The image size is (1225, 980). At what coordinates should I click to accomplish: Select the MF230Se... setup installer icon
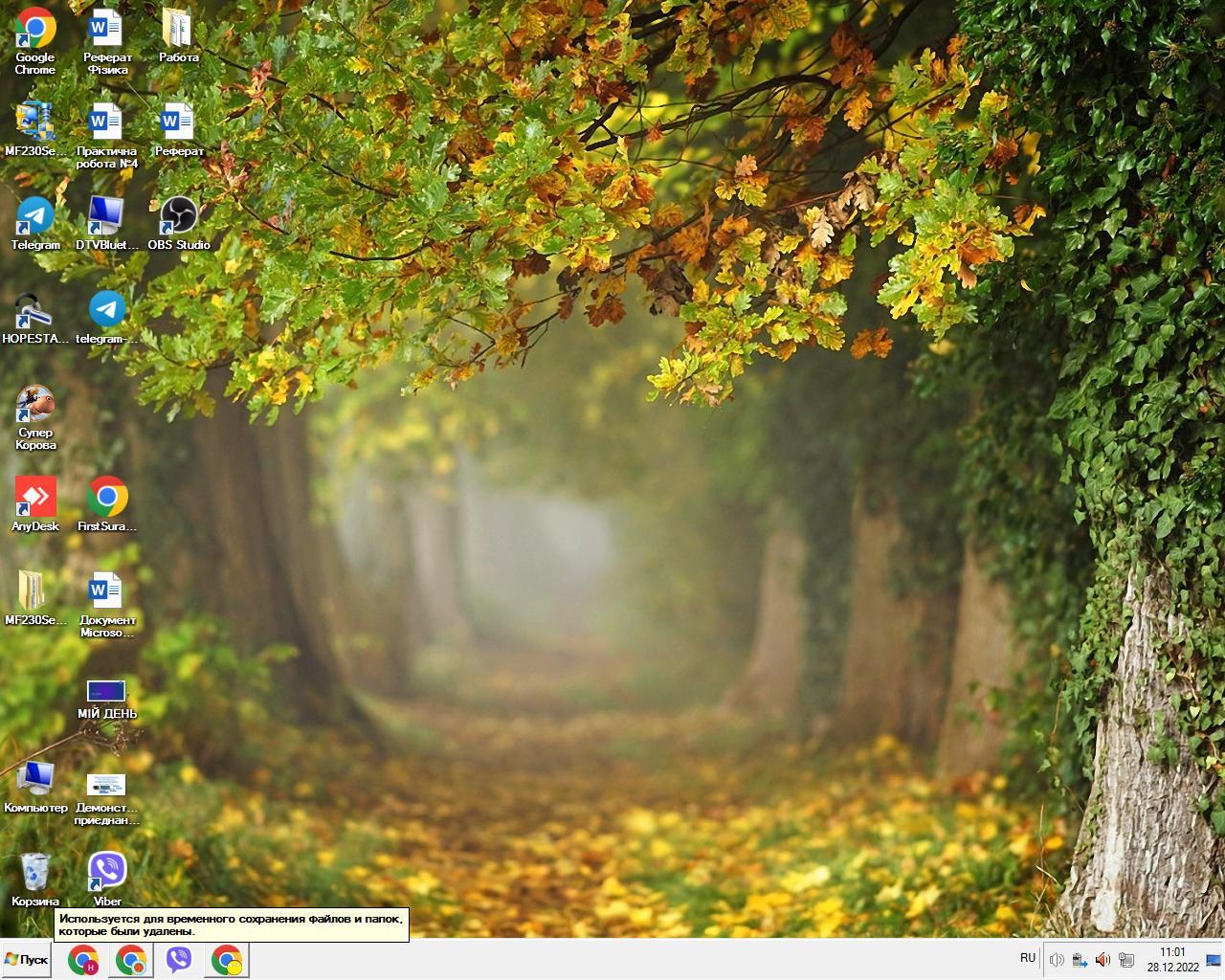point(35,129)
